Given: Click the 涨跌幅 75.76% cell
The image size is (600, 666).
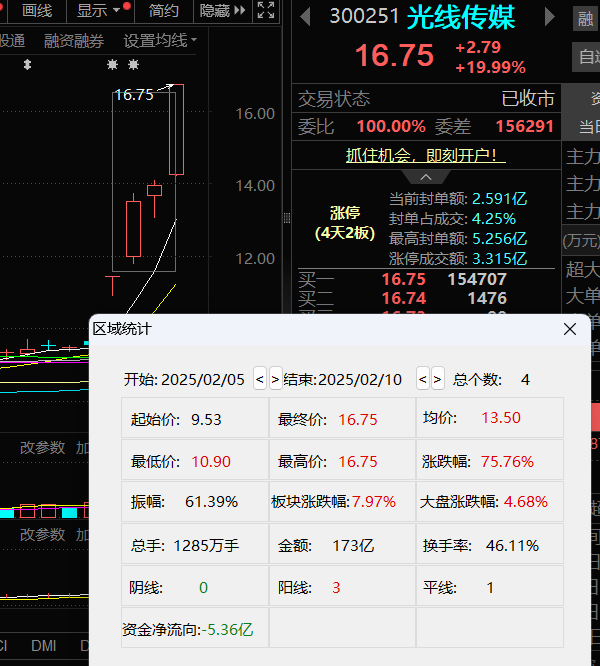Looking at the screenshot, I should click(490, 460).
